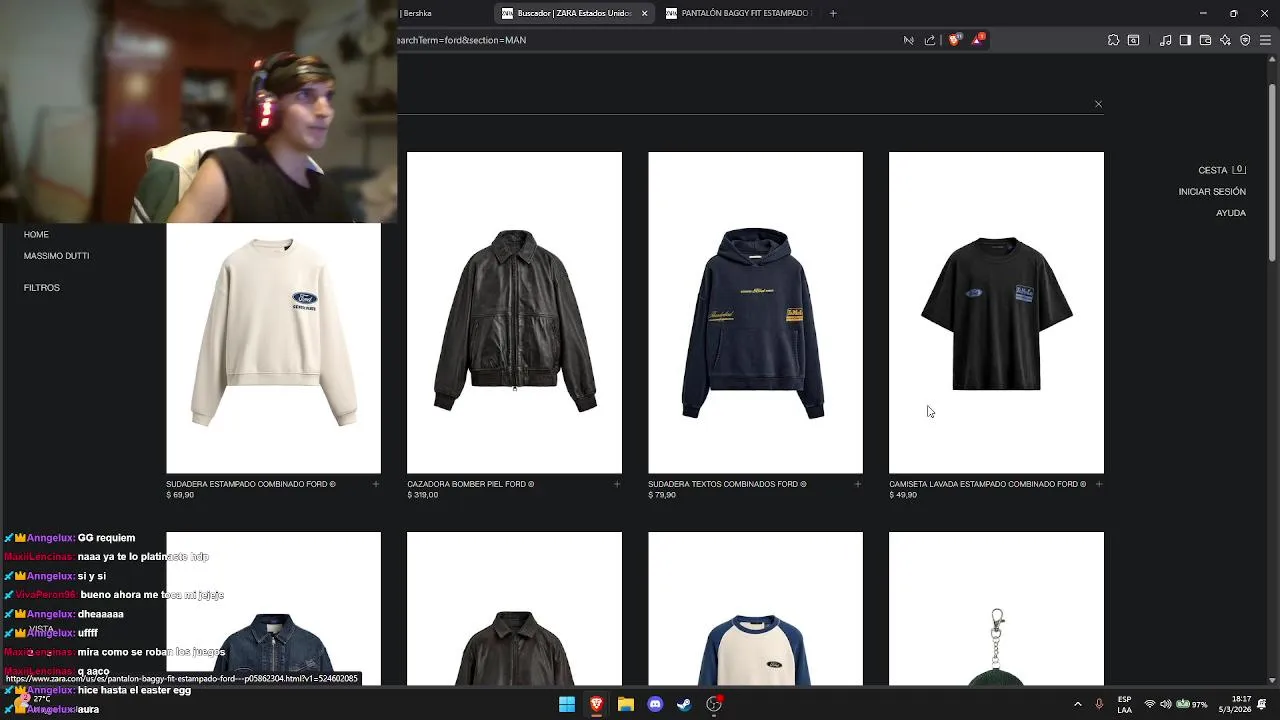1280x720 pixels.
Task: Open the Brave Wallet icon
Action: (1205, 40)
